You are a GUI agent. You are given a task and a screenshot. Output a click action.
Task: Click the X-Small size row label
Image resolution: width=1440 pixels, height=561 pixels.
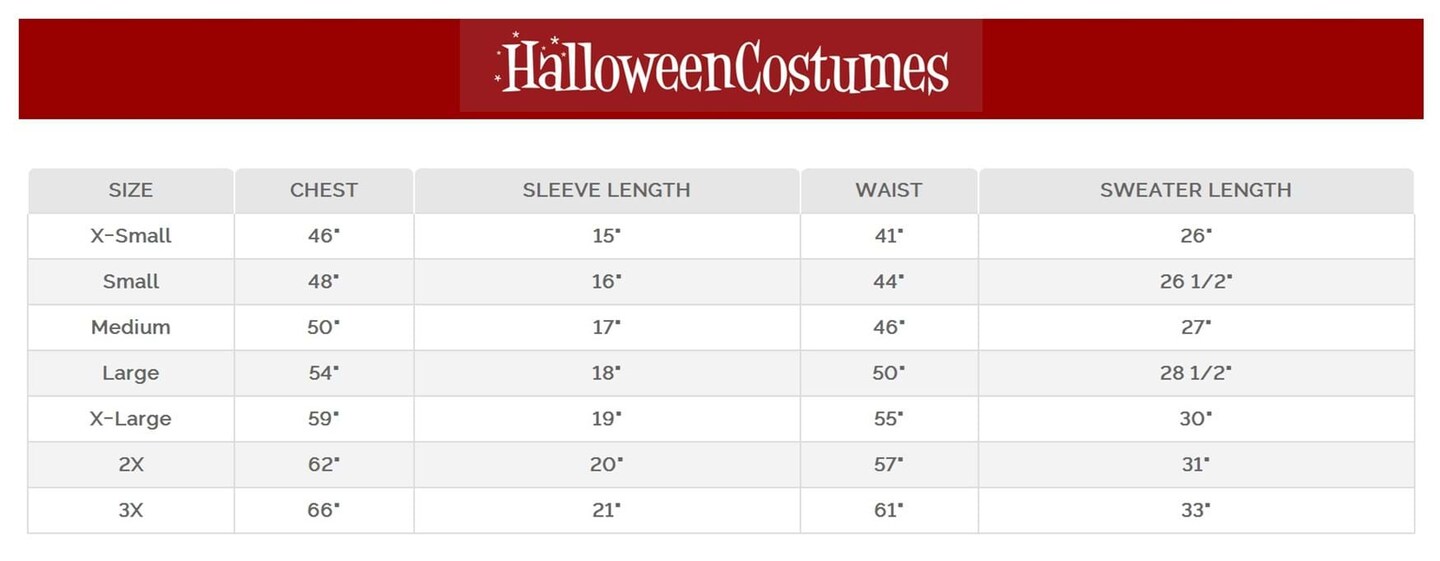tap(131, 236)
